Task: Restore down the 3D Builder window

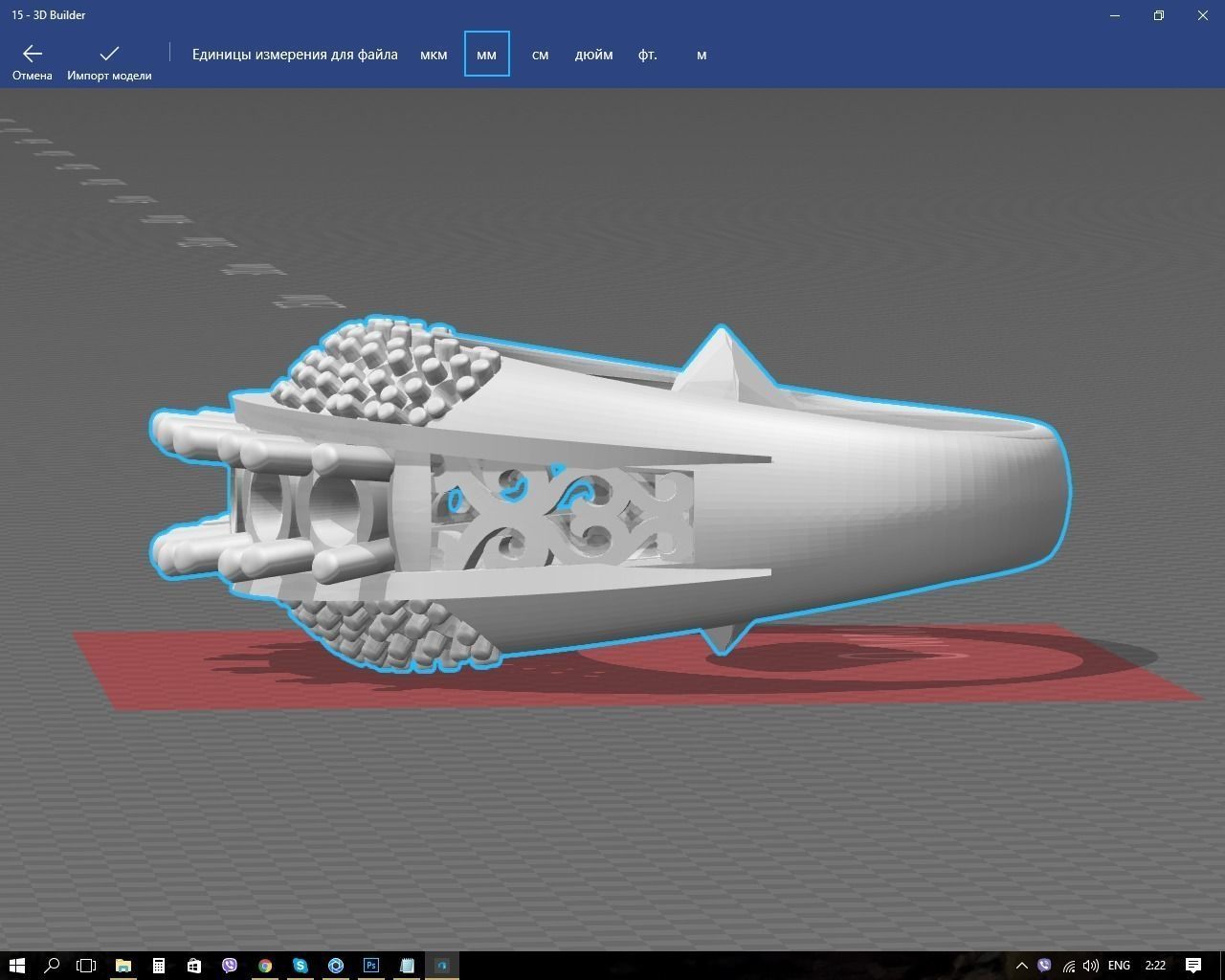Action: click(x=1159, y=15)
